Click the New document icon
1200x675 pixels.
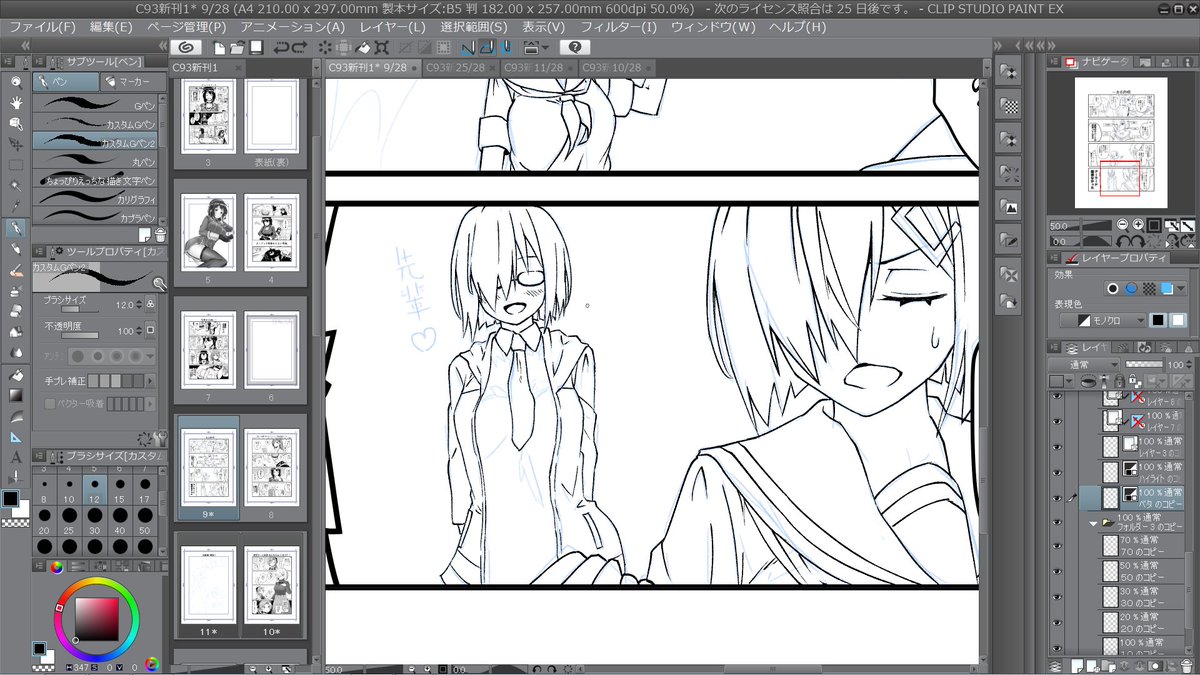pos(217,47)
